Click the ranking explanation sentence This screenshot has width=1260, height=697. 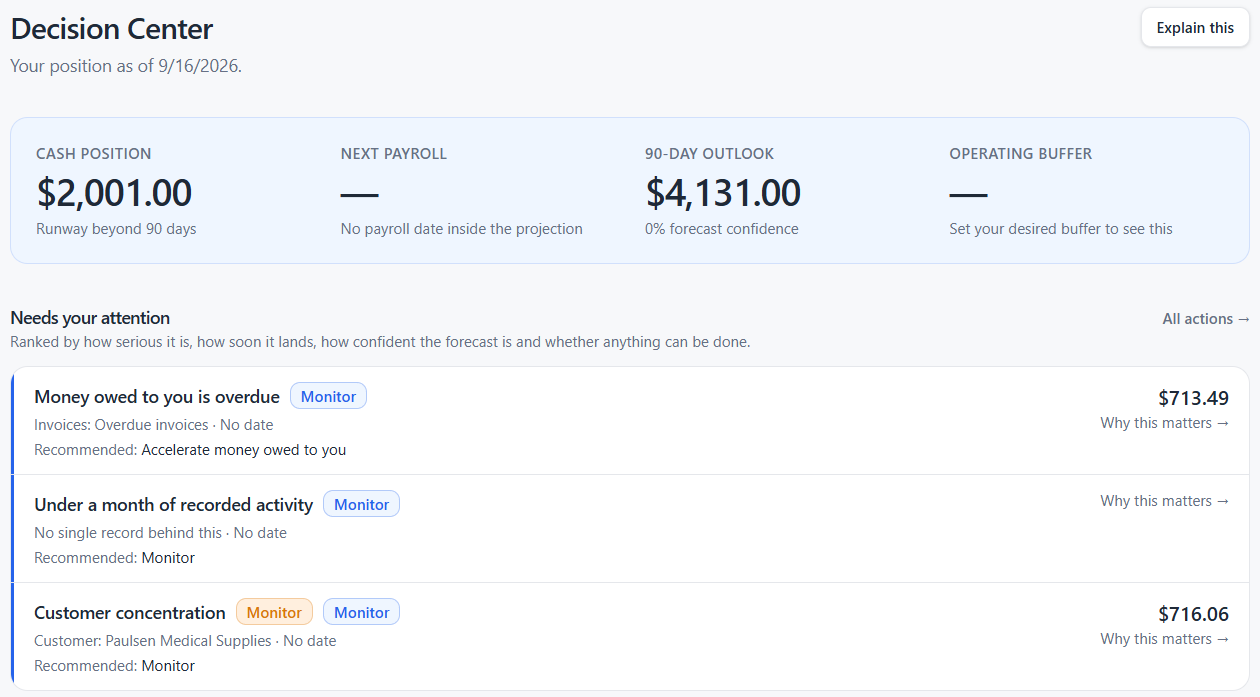(x=380, y=342)
